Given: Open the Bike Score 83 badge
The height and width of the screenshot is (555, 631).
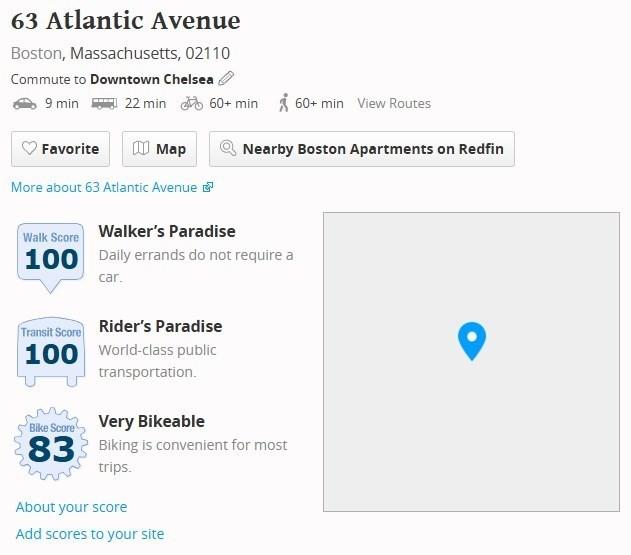Looking at the screenshot, I should tap(50, 445).
